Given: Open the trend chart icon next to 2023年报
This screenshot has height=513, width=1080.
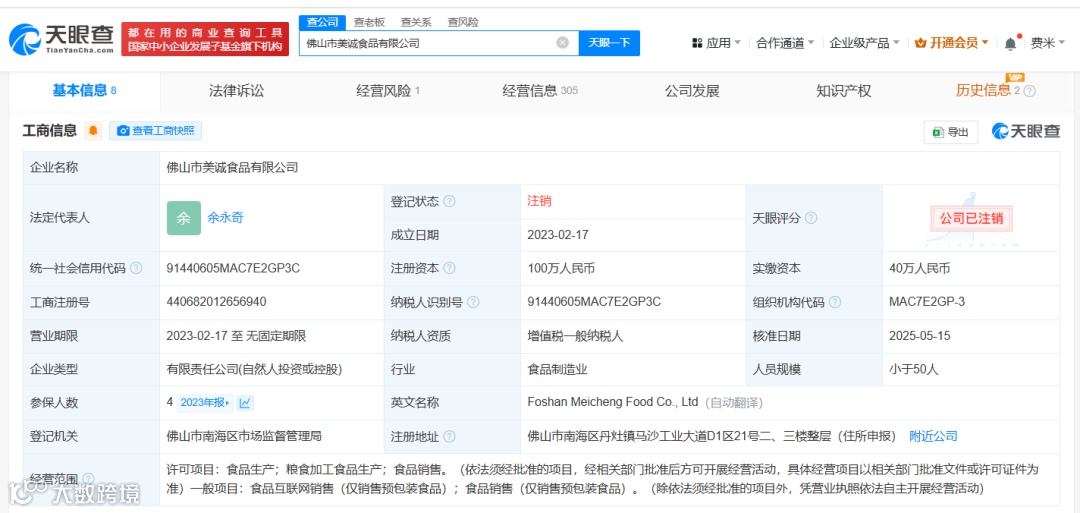Looking at the screenshot, I should 245,404.
